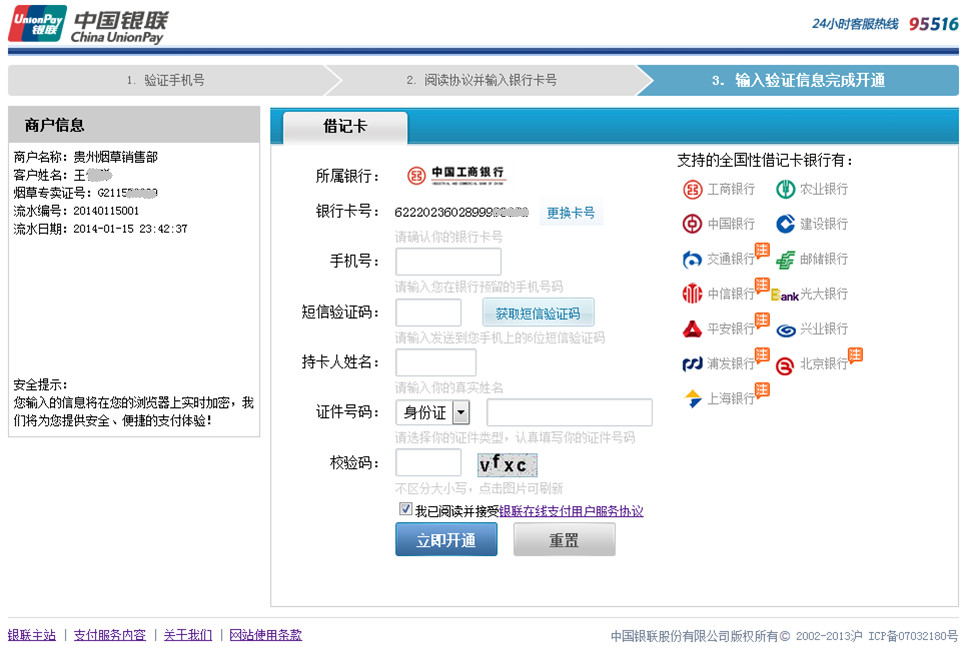The image size is (966, 651).
Task: Select the 上海银行 bank icon
Action: [x=692, y=398]
